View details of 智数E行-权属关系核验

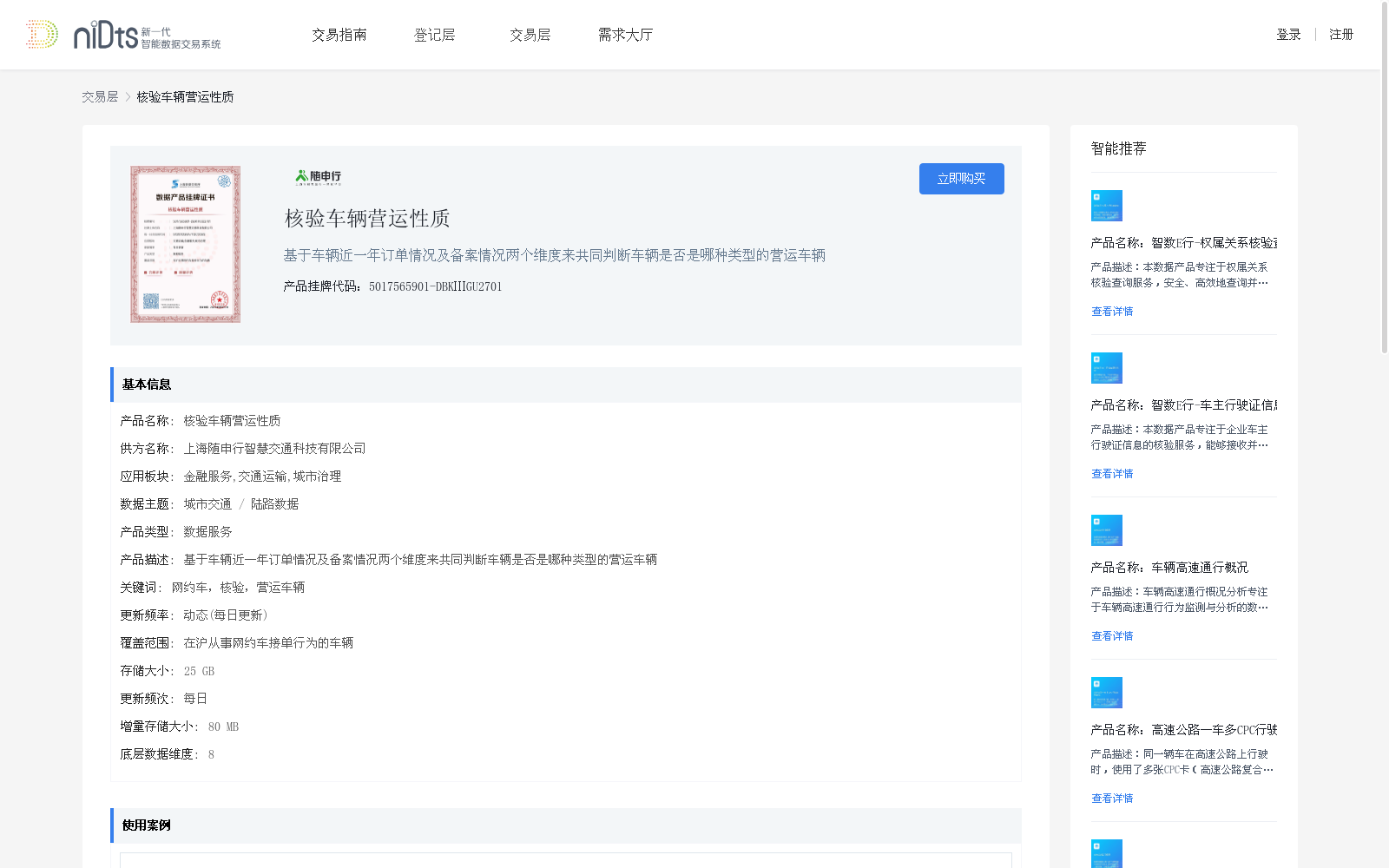(x=1112, y=312)
